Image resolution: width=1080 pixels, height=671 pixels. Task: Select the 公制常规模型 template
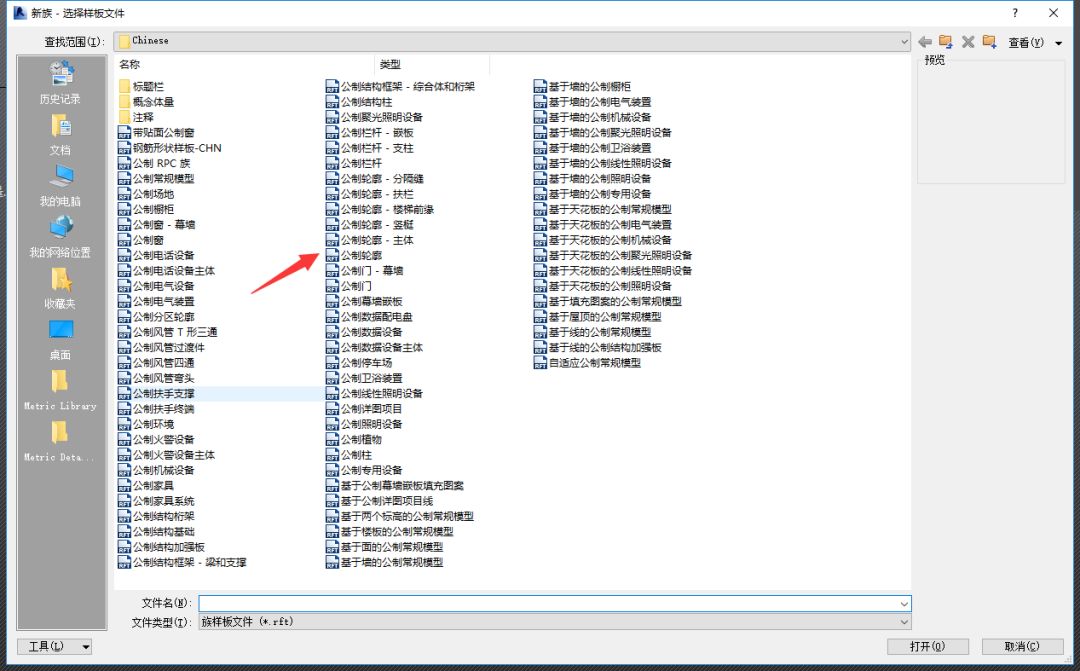(156, 178)
